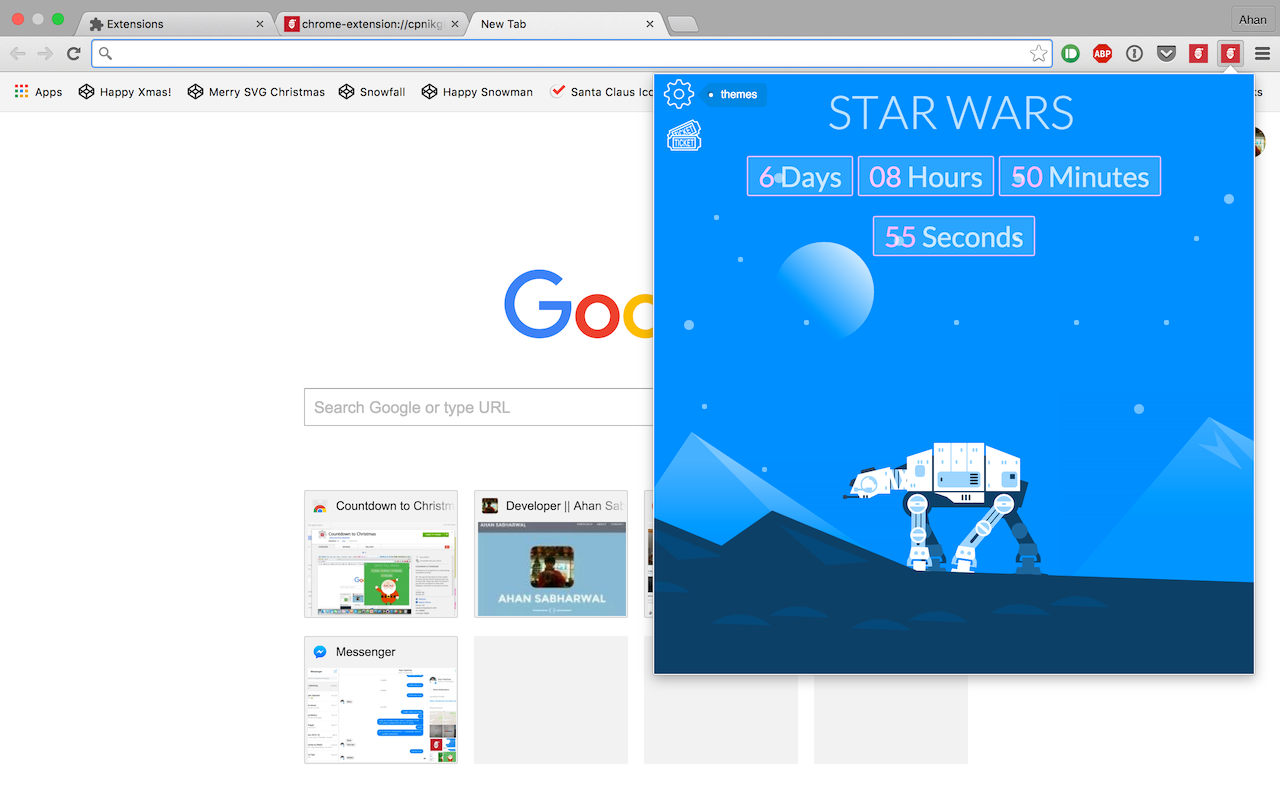Open the Messenger thumbnail
This screenshot has height=800, width=1280.
[381, 700]
